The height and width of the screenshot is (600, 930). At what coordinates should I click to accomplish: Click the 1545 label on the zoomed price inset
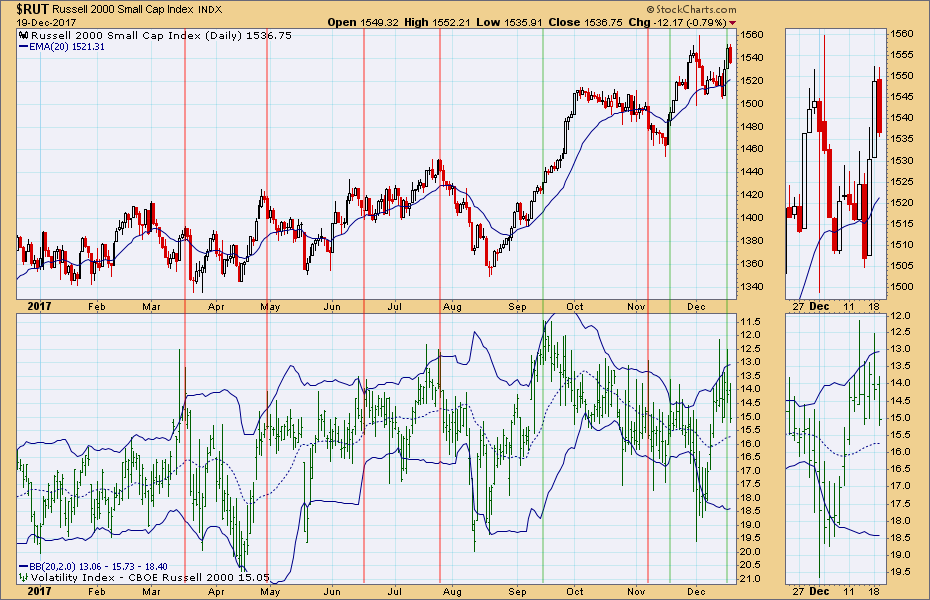point(903,97)
